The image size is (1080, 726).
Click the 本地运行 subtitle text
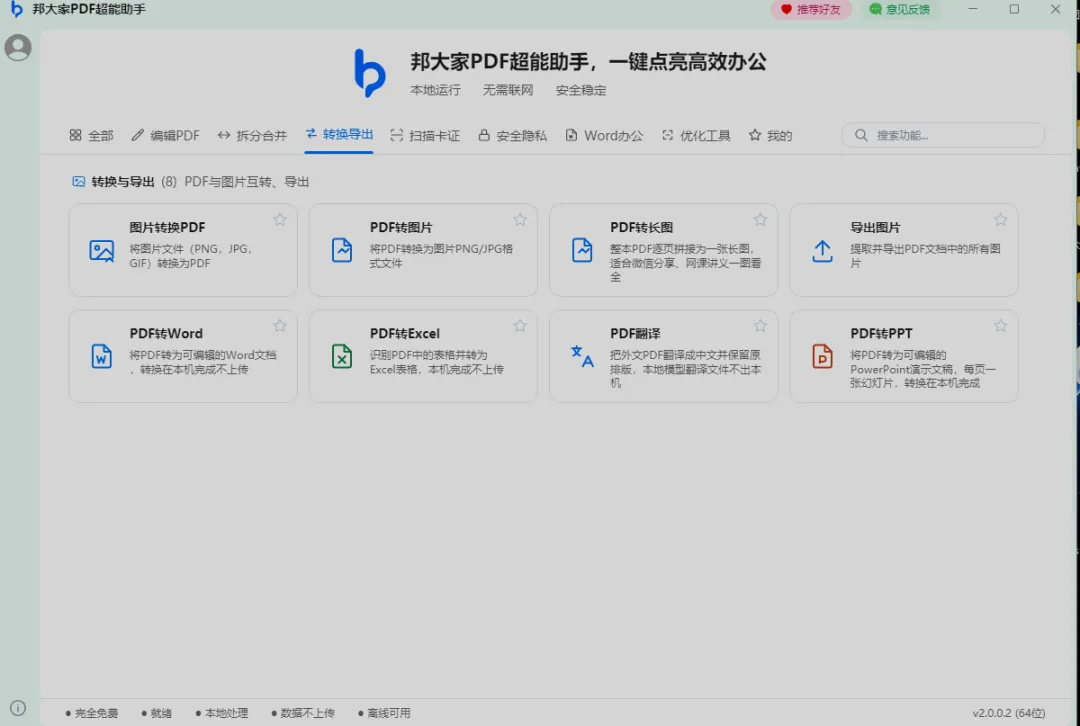click(435, 90)
